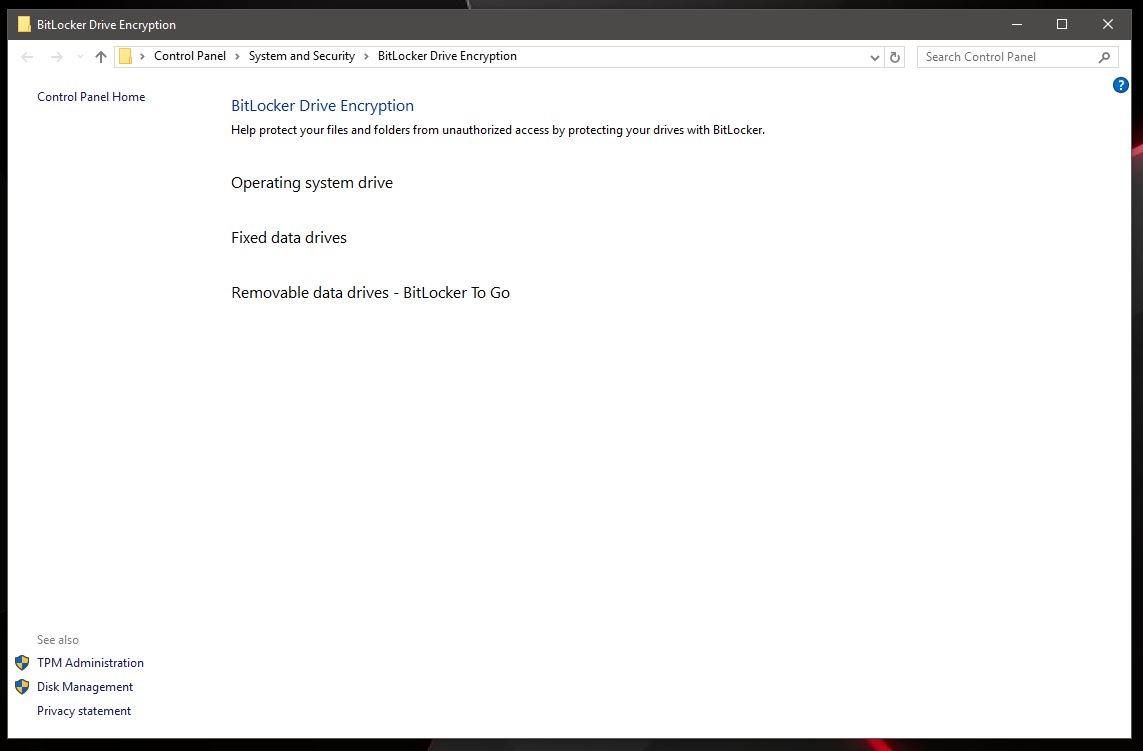Expand chevron after System and Security
Image resolution: width=1143 pixels, height=751 pixels.
click(x=366, y=56)
